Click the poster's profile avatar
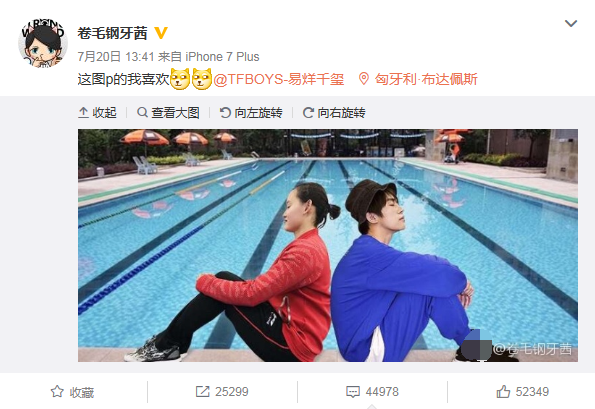This screenshot has height=409, width=595. [43, 43]
